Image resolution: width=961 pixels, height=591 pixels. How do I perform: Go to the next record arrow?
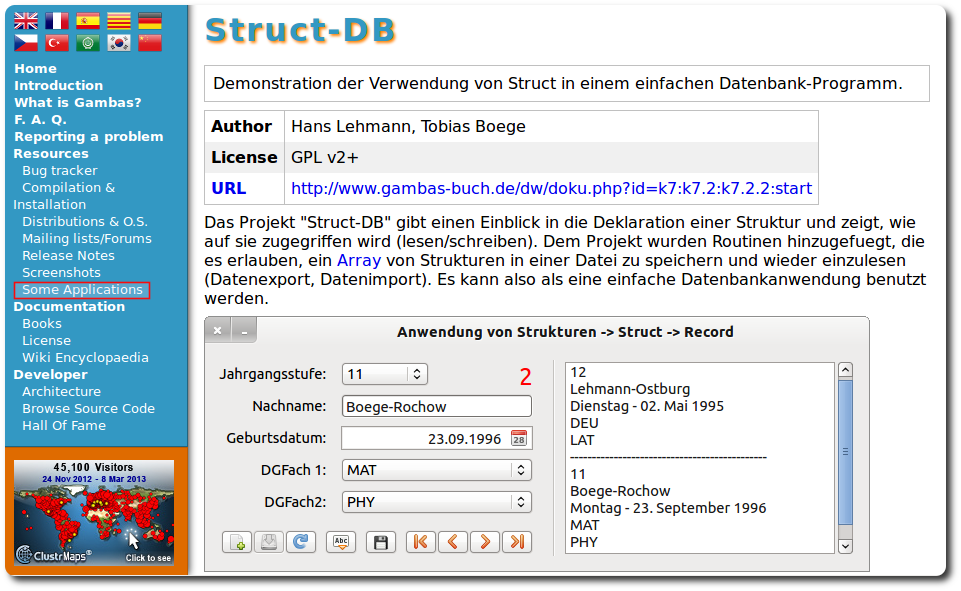(485, 542)
